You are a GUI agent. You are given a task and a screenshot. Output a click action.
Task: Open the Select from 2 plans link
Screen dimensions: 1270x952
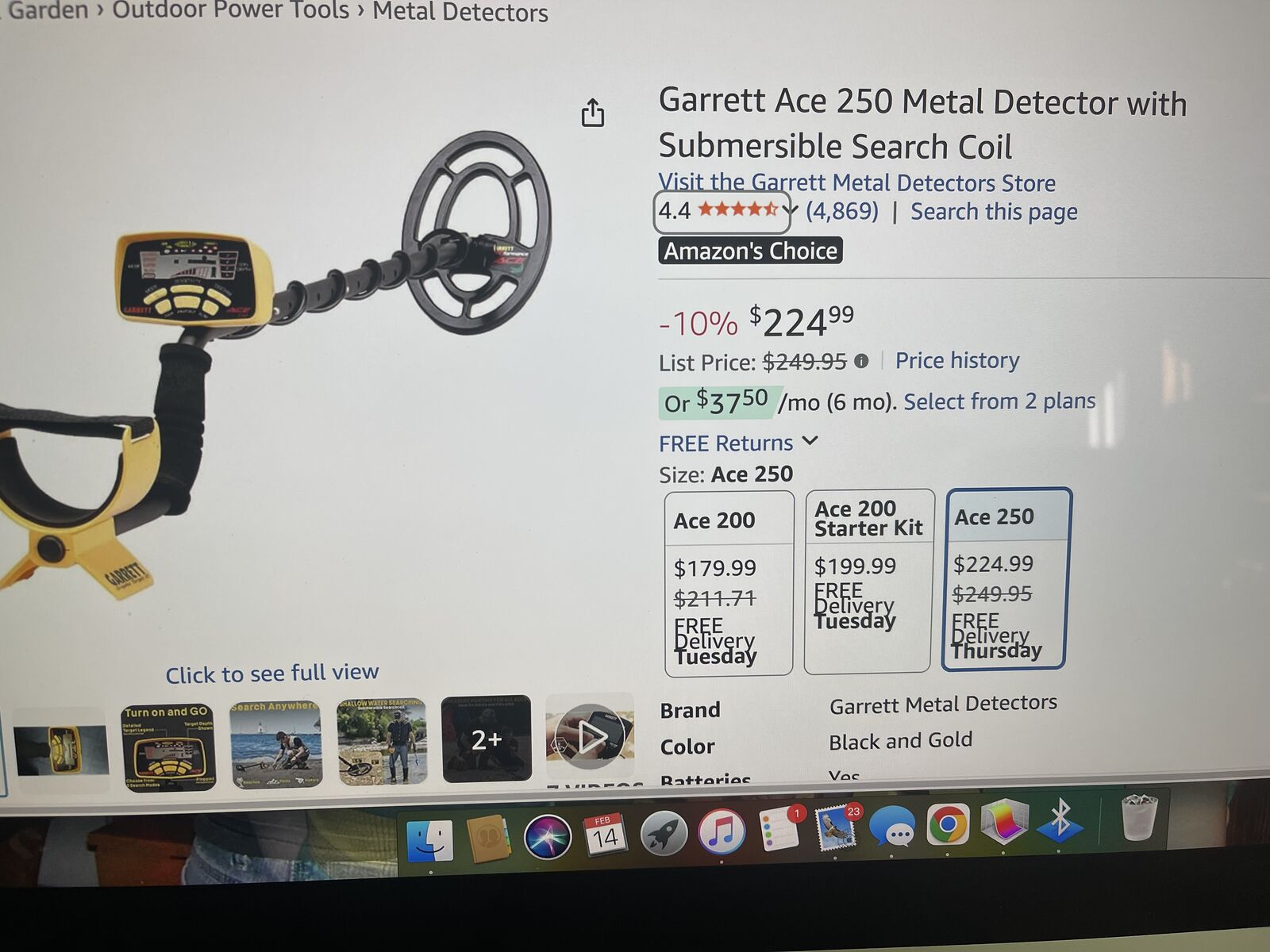[x=999, y=401]
